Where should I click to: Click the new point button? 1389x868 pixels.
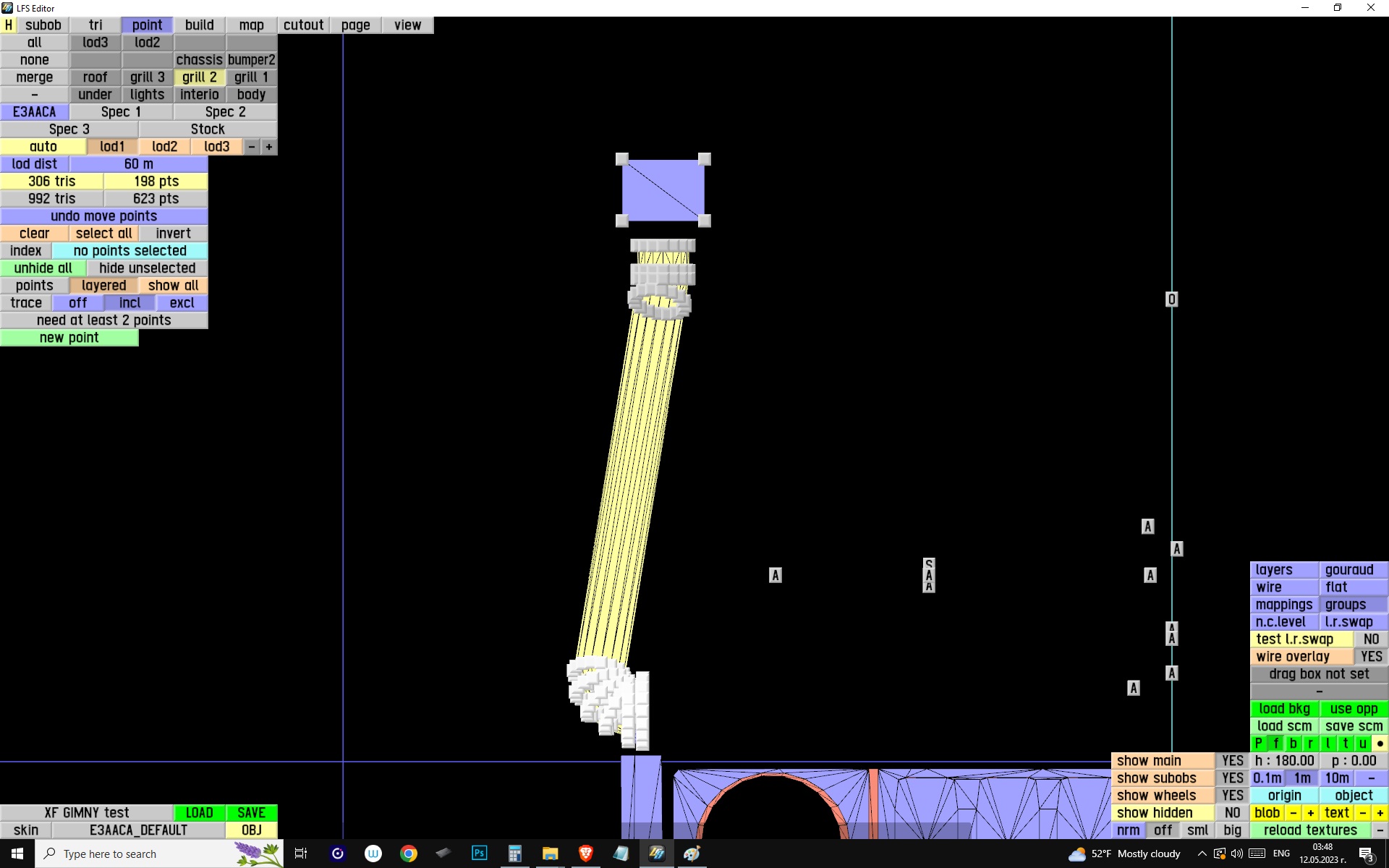[69, 338]
